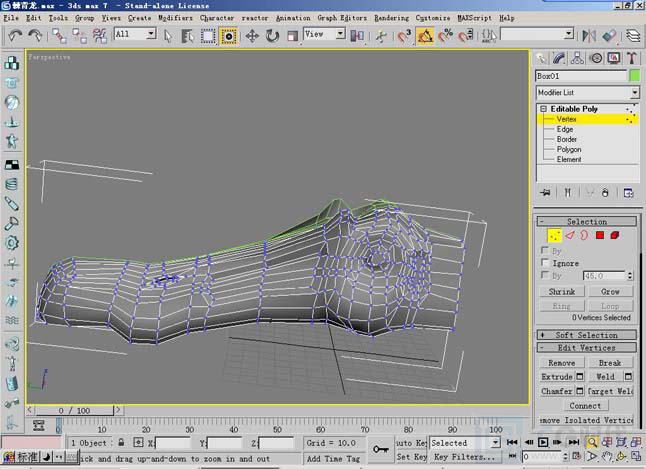Click the Shrink button
This screenshot has height=469, width=646.
click(562, 291)
